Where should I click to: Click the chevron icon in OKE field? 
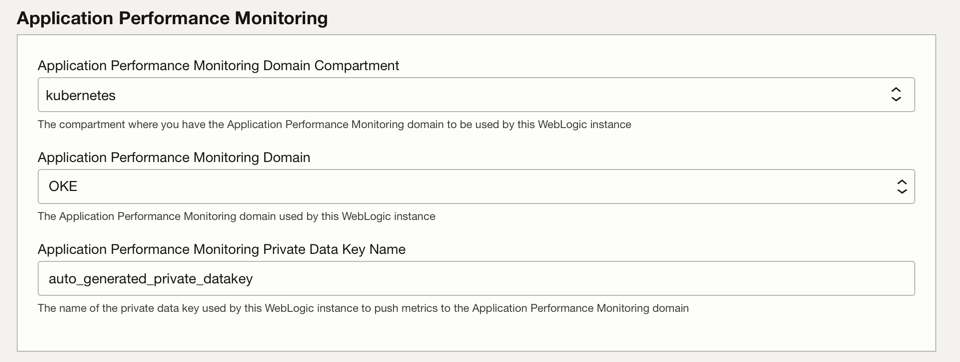(902, 186)
